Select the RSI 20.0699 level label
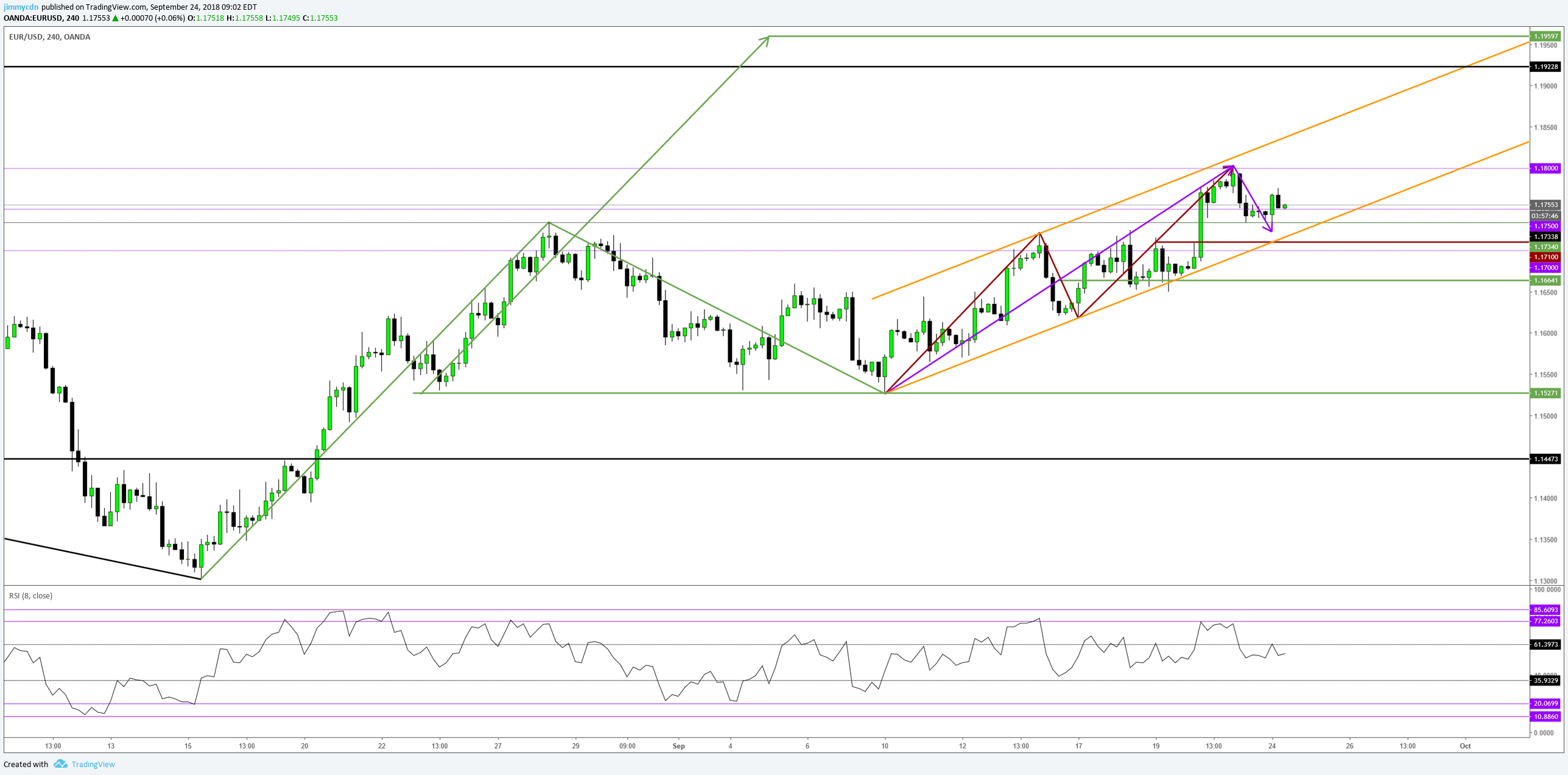The image size is (1568, 775). [1545, 703]
